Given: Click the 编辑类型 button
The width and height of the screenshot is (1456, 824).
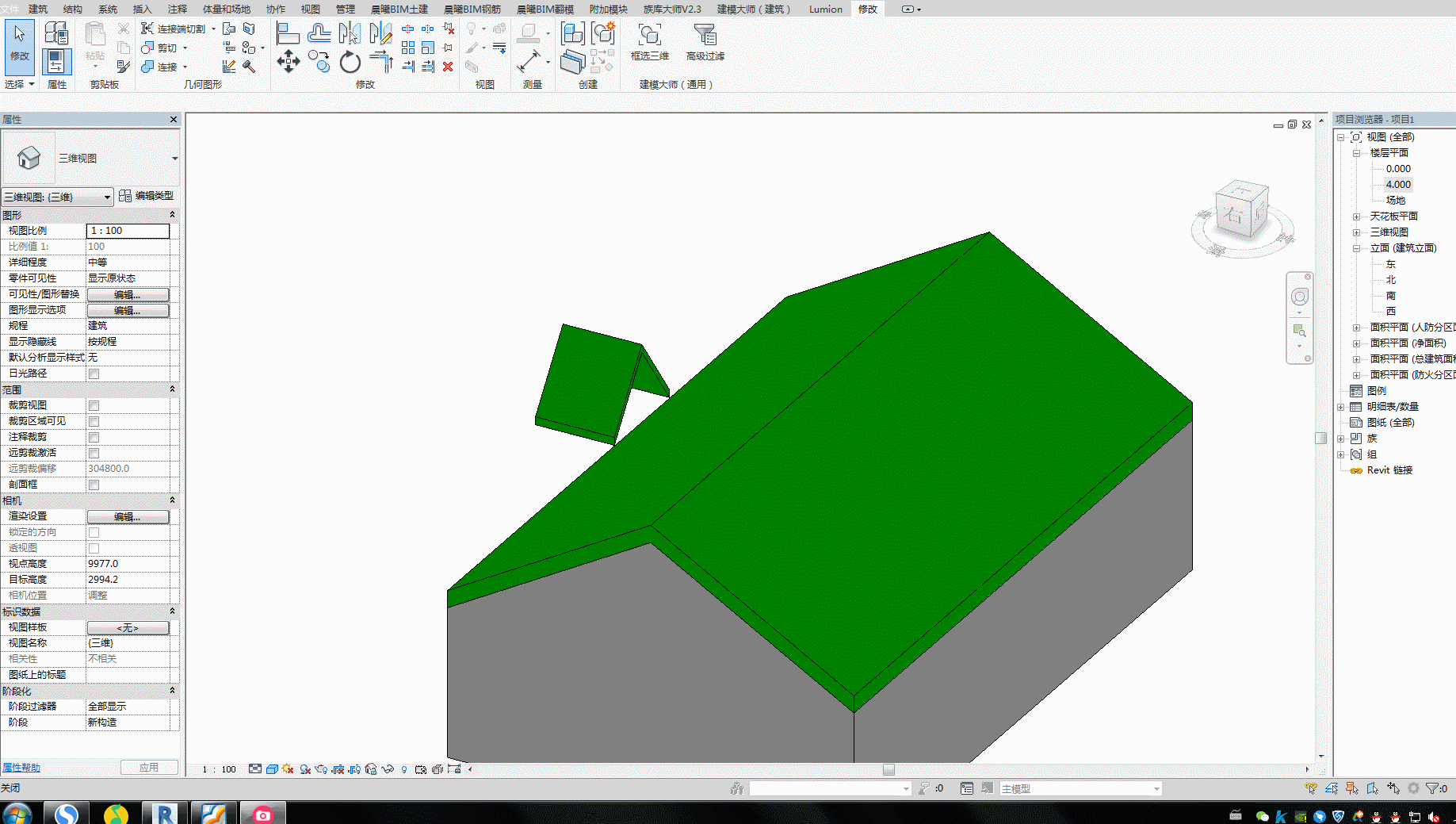Looking at the screenshot, I should pos(147,196).
